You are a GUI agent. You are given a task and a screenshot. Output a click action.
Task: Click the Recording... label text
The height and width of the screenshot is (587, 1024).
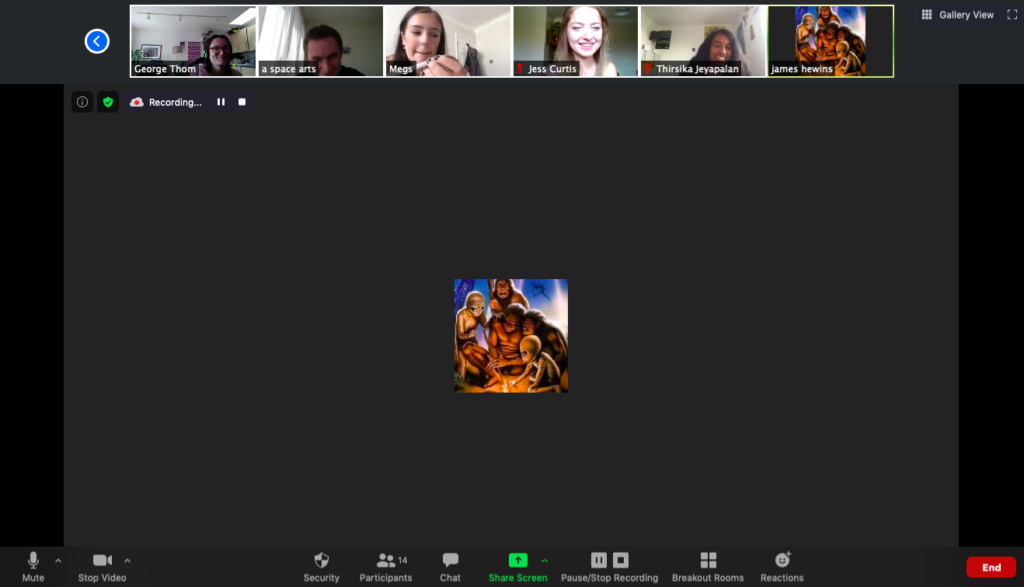pyautogui.click(x=175, y=102)
